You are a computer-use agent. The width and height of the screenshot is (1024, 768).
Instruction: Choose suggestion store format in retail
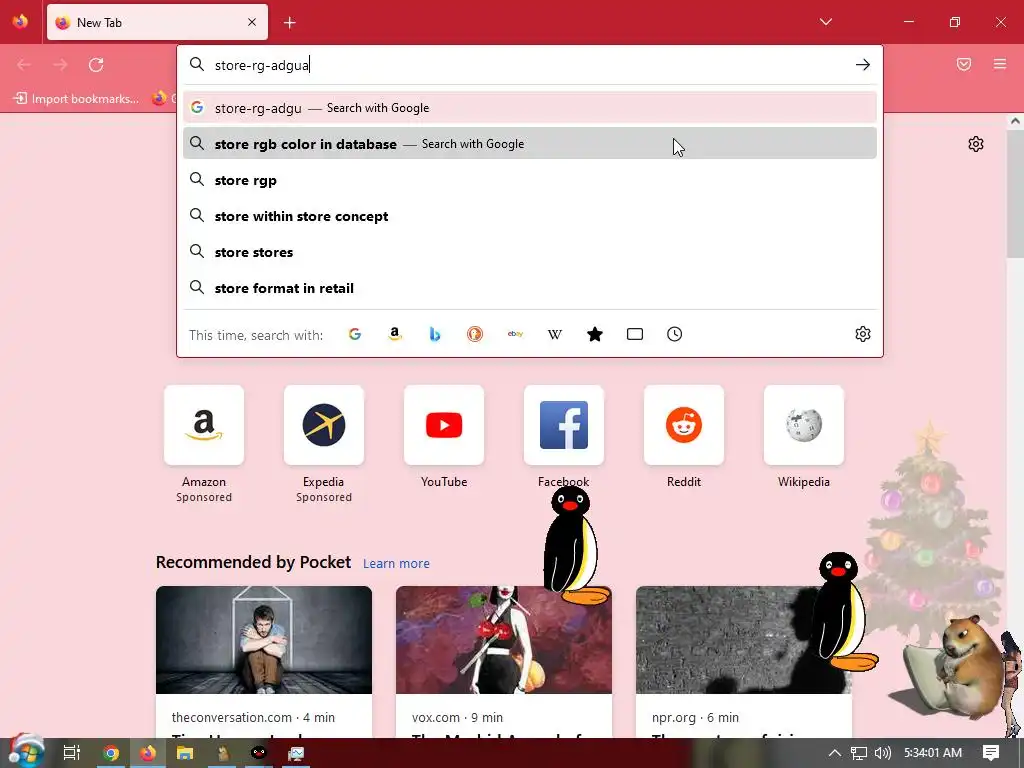click(530, 287)
